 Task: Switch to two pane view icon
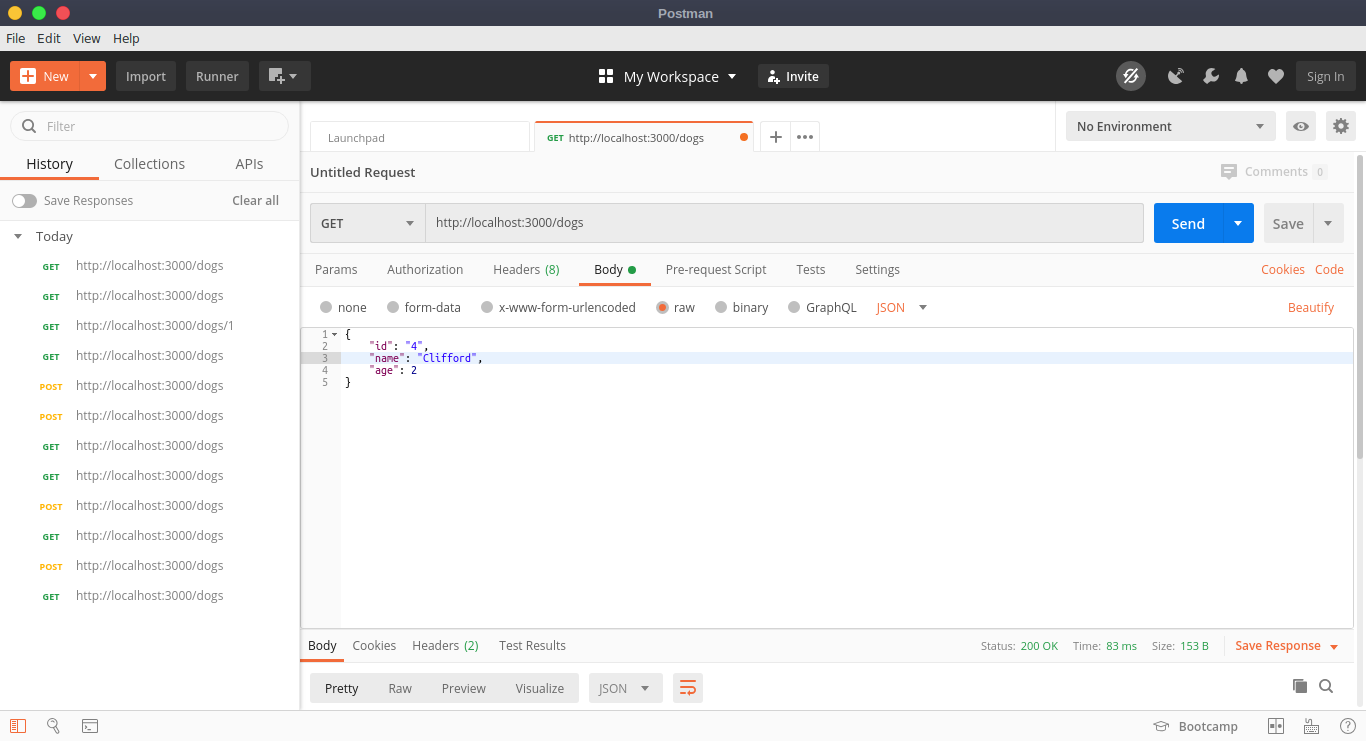pyautogui.click(x=1275, y=726)
